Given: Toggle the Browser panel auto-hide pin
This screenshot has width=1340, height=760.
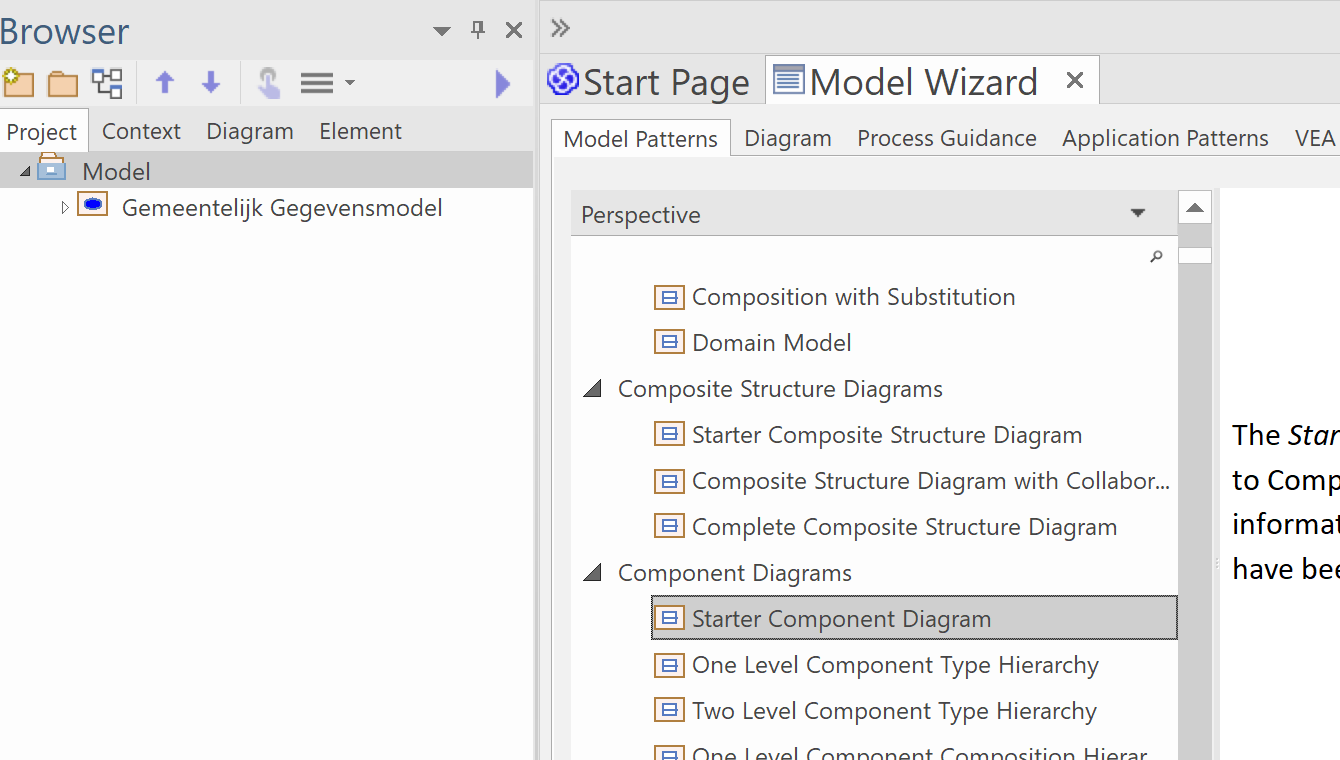Looking at the screenshot, I should [x=478, y=30].
